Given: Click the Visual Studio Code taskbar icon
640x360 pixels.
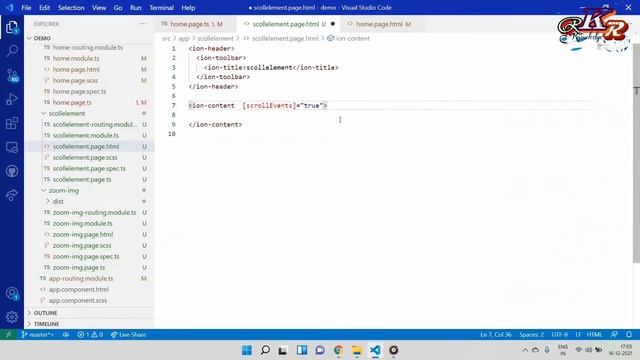Looking at the screenshot, I should point(375,350).
